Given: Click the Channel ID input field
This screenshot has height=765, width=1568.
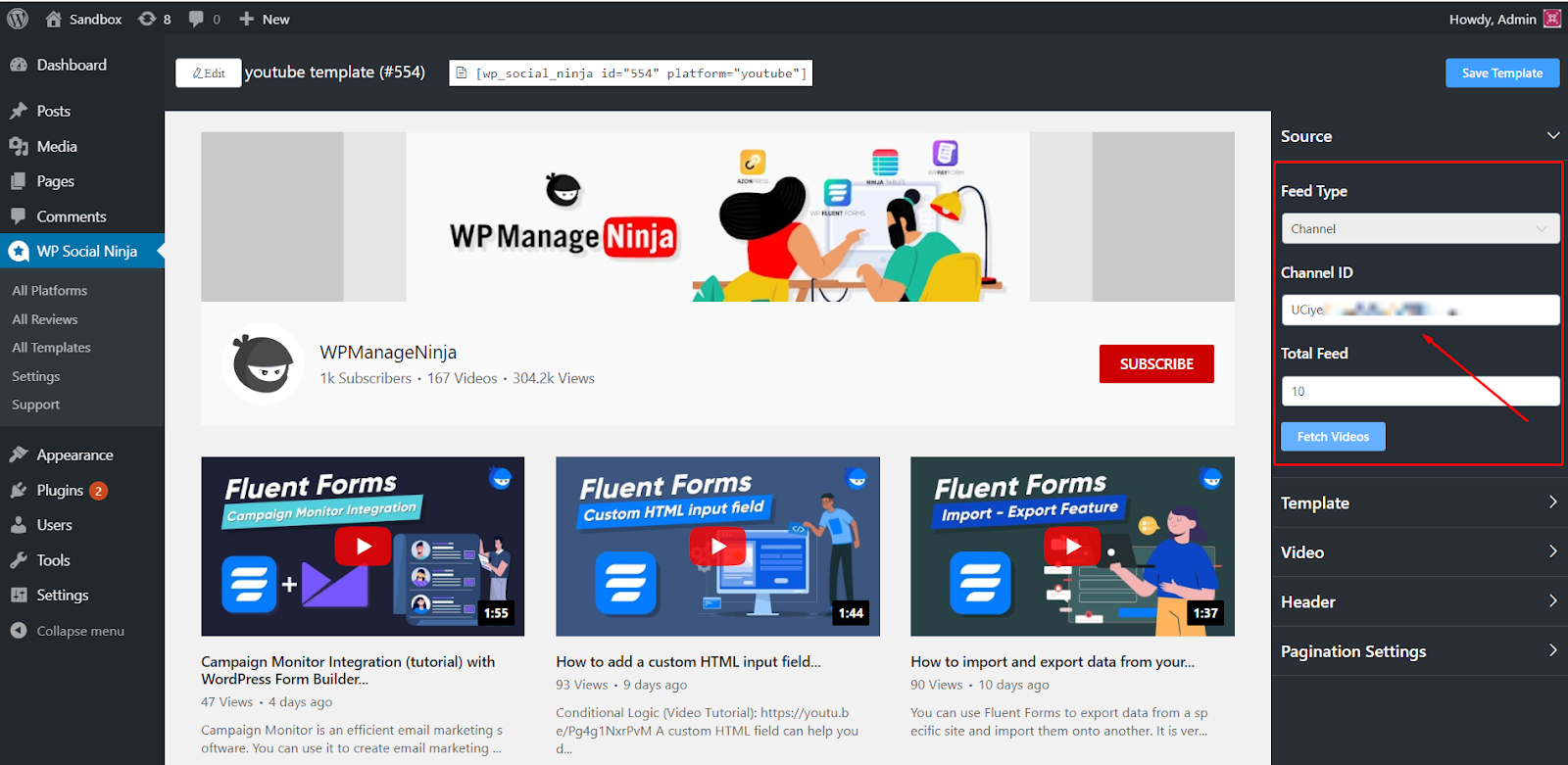Looking at the screenshot, I should [1420, 310].
